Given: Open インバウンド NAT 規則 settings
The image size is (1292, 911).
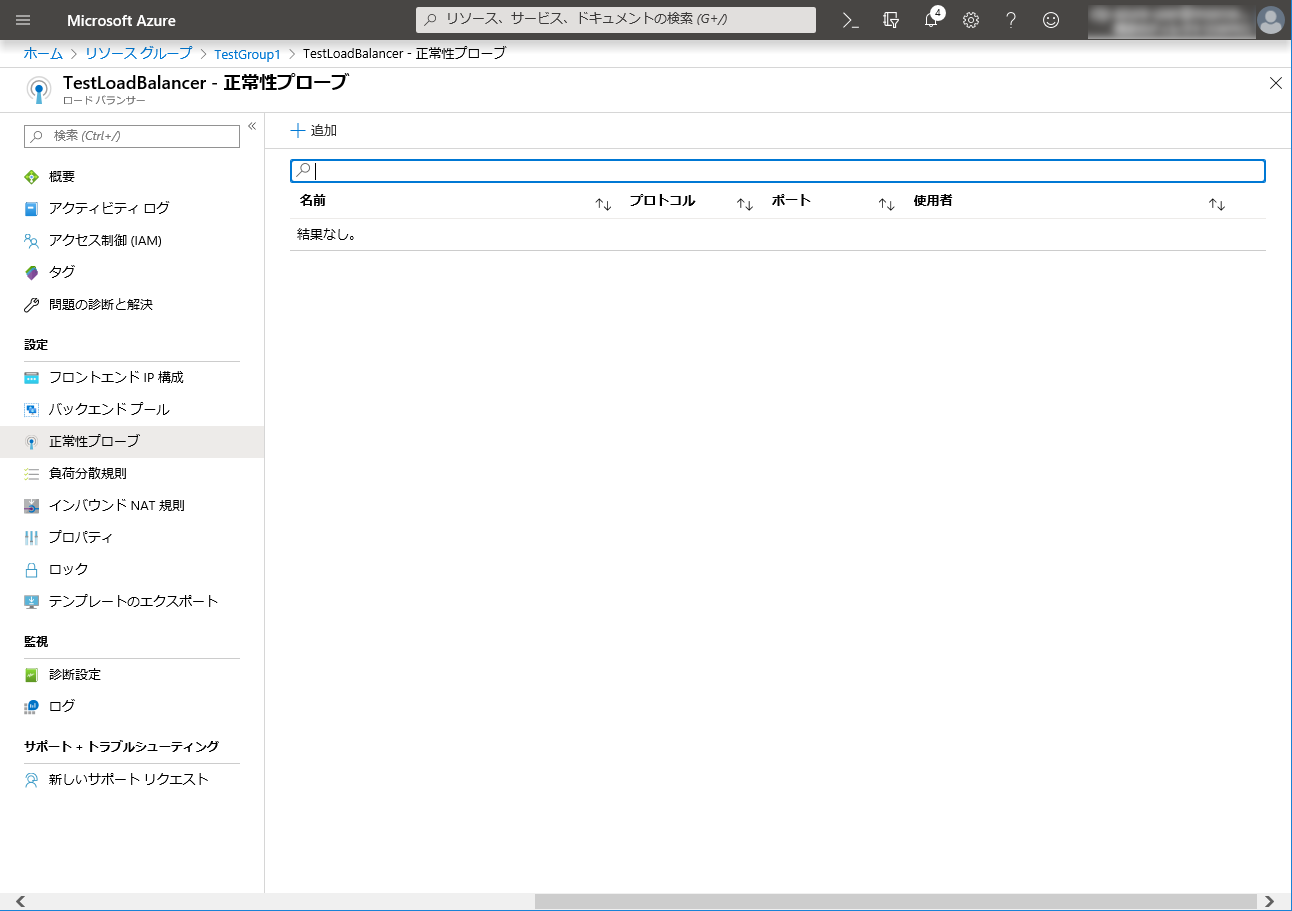Looking at the screenshot, I should [116, 505].
